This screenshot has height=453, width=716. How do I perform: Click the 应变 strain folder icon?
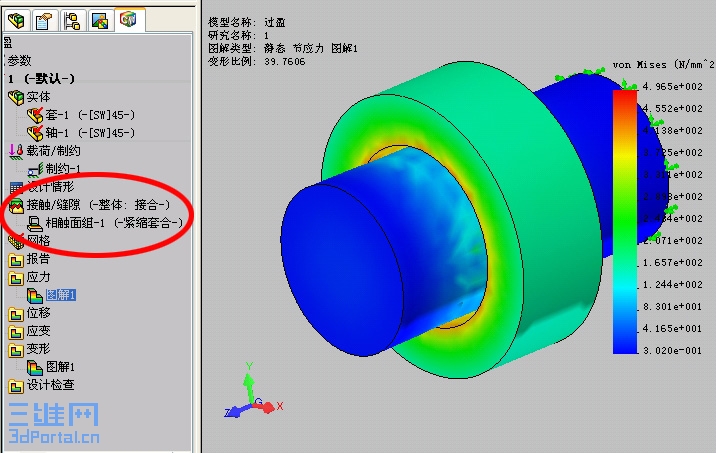point(16,332)
